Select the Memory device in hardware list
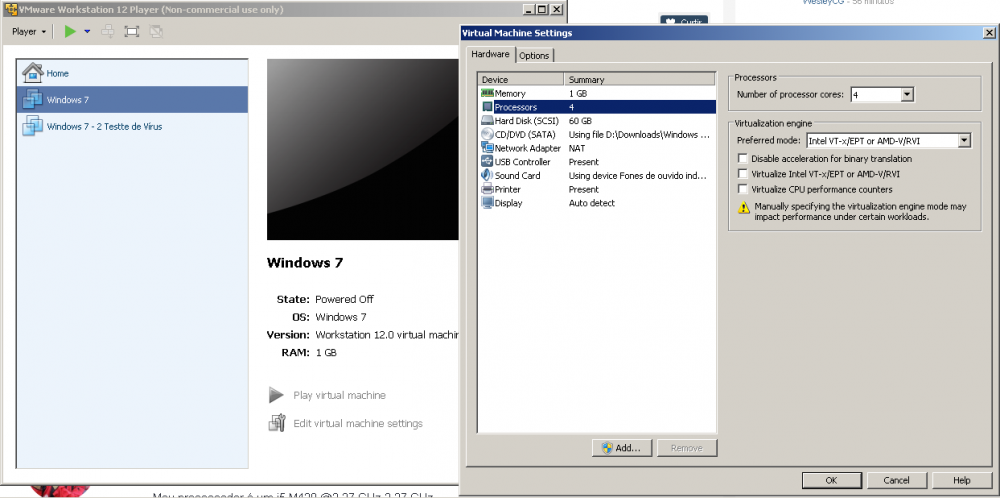Viewport: 1000px width, 498px height. point(510,93)
